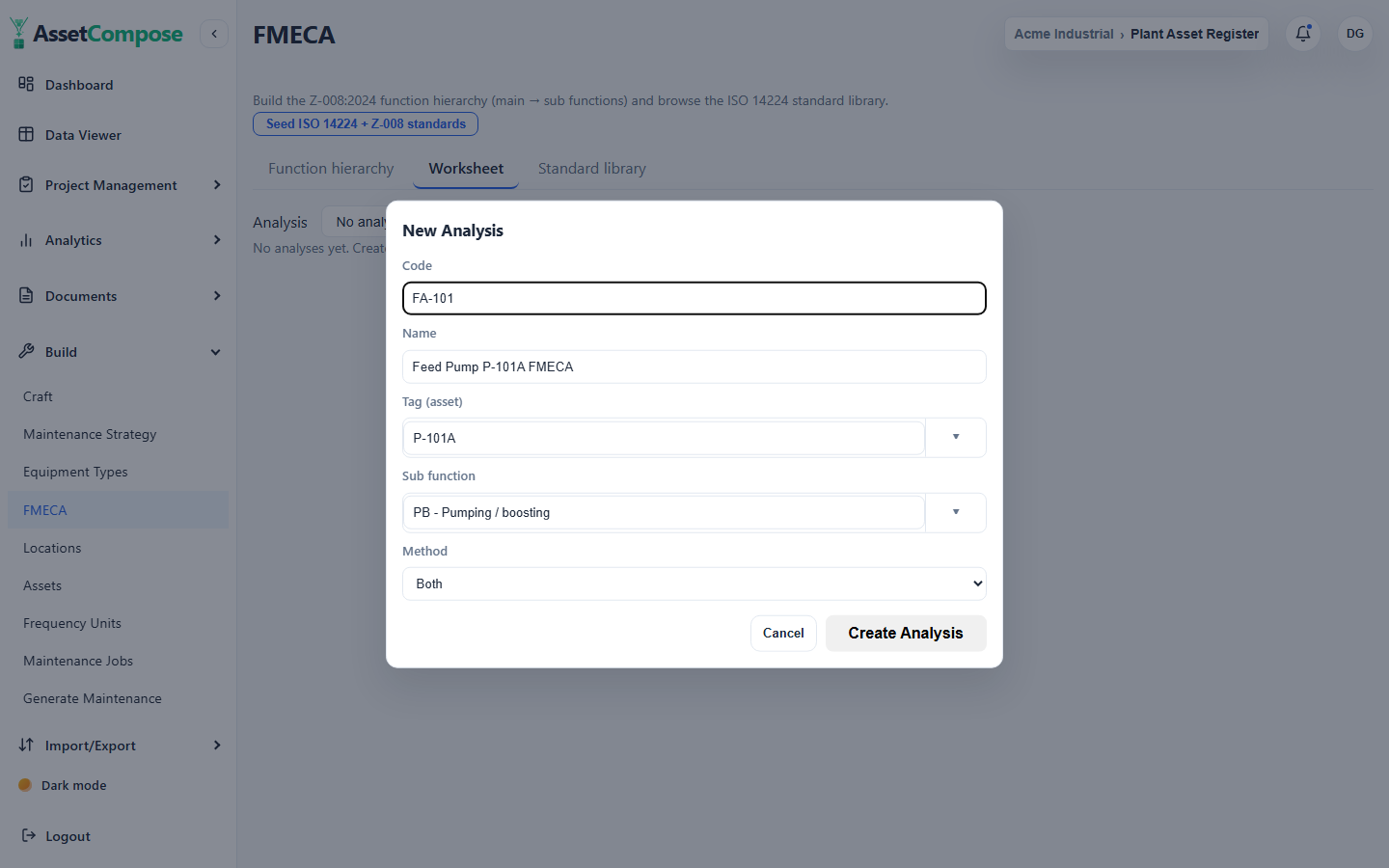Open the Tag (asset) dropdown arrow

coord(956,437)
